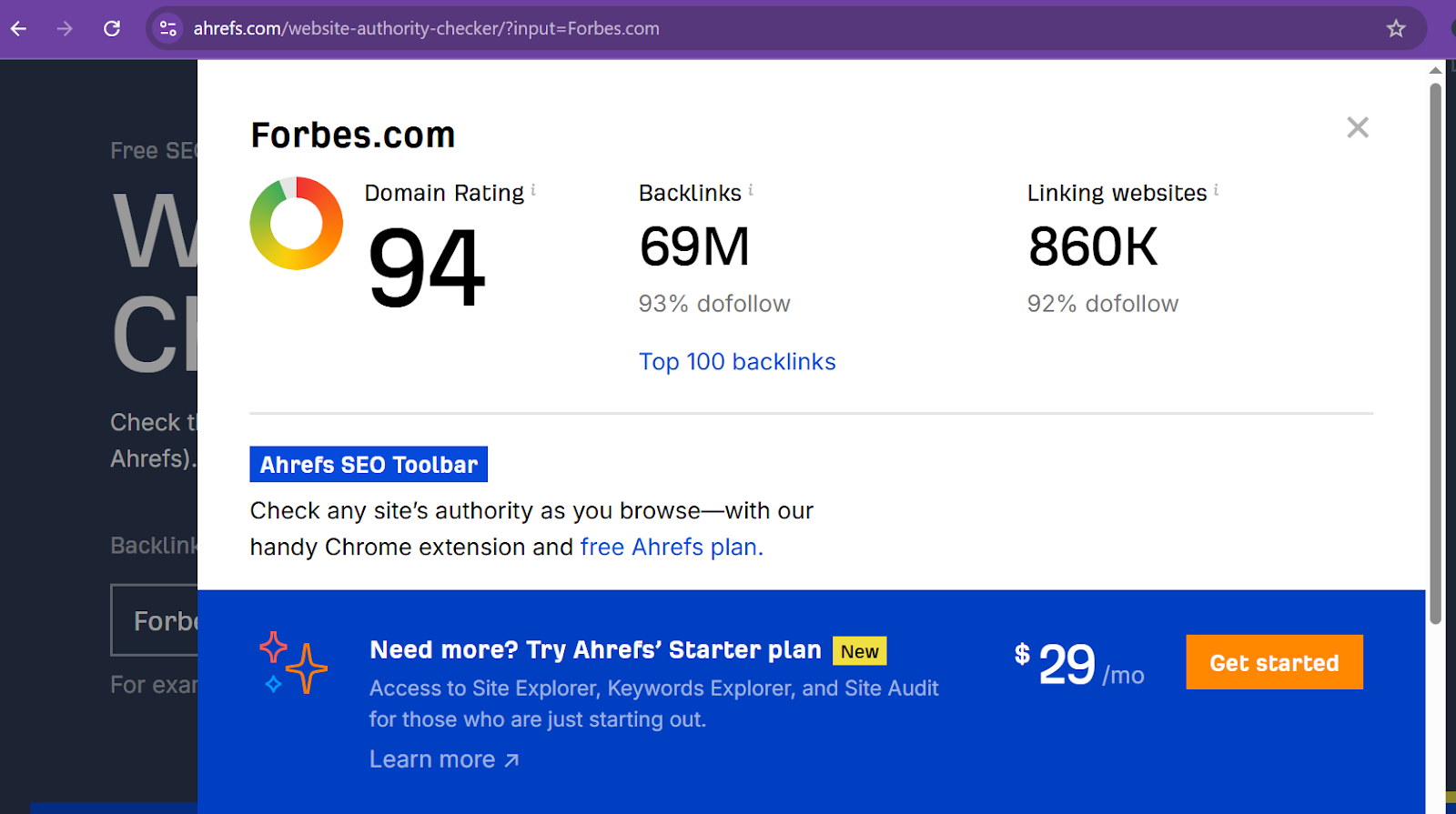Click Get started button
The image size is (1456, 814).
(1274, 662)
